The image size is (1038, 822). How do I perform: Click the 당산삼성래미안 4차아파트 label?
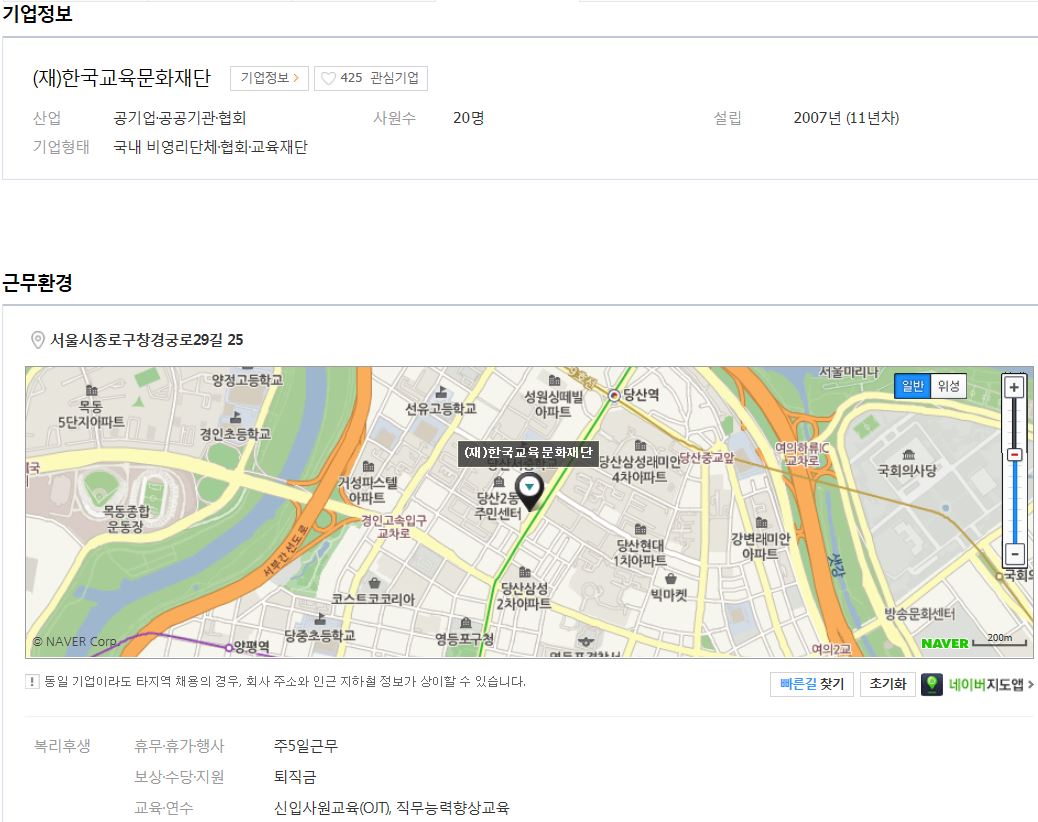[639, 469]
